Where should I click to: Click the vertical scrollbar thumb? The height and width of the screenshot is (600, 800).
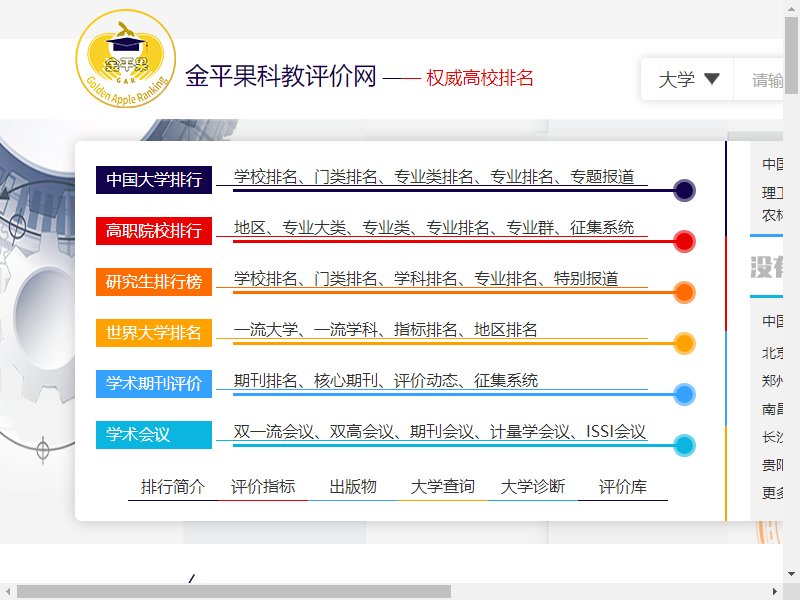tap(791, 55)
